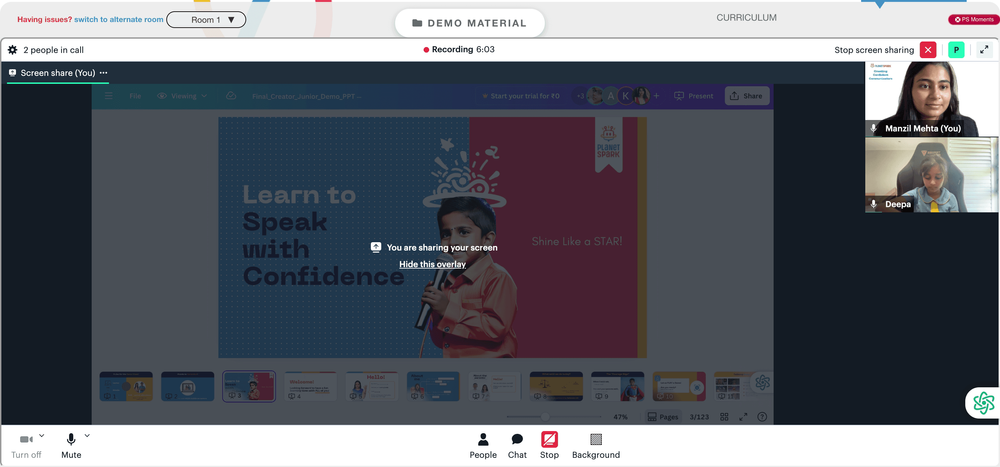Click the PS Moments red badge

[973, 20]
